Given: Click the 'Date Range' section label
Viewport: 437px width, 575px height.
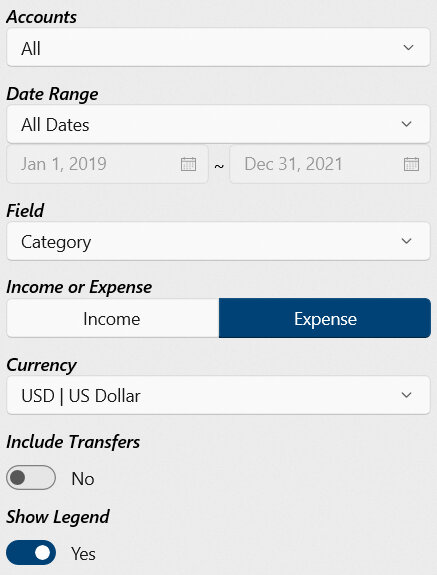Looking at the screenshot, I should [x=52, y=94].
